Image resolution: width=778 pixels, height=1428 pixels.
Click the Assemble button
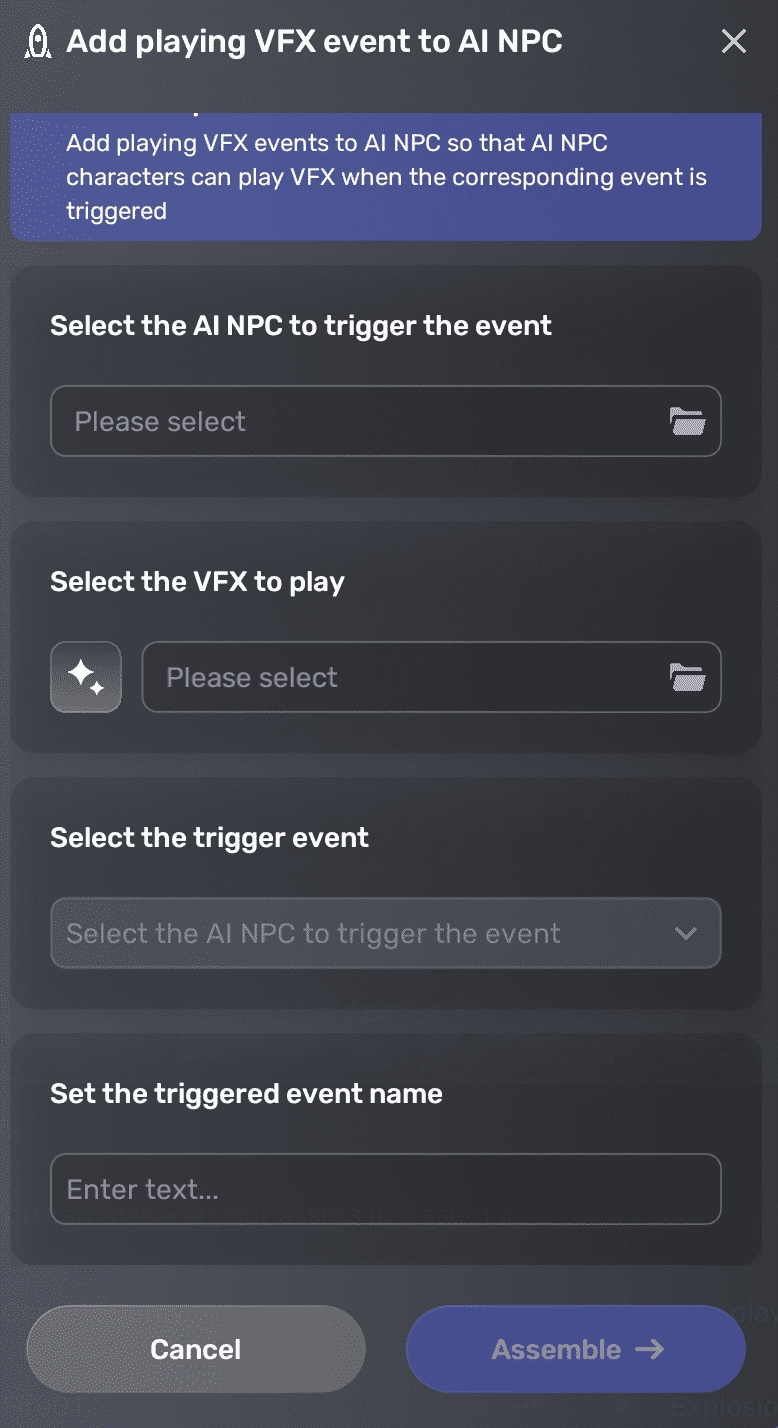(575, 1349)
